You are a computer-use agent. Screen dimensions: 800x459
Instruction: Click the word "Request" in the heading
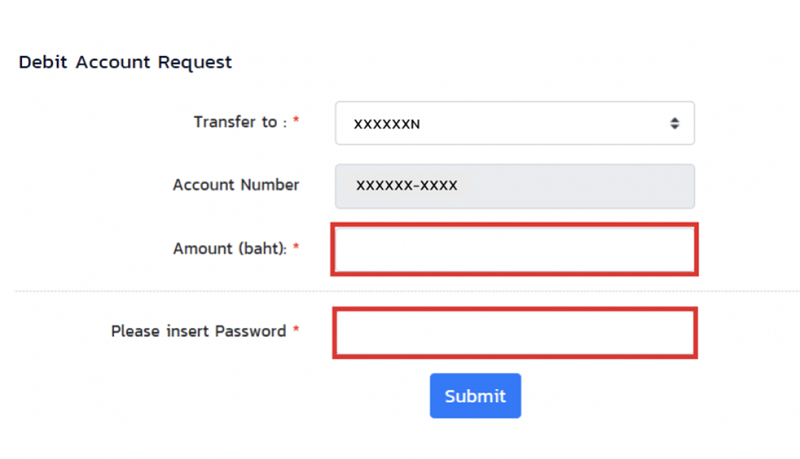196,62
